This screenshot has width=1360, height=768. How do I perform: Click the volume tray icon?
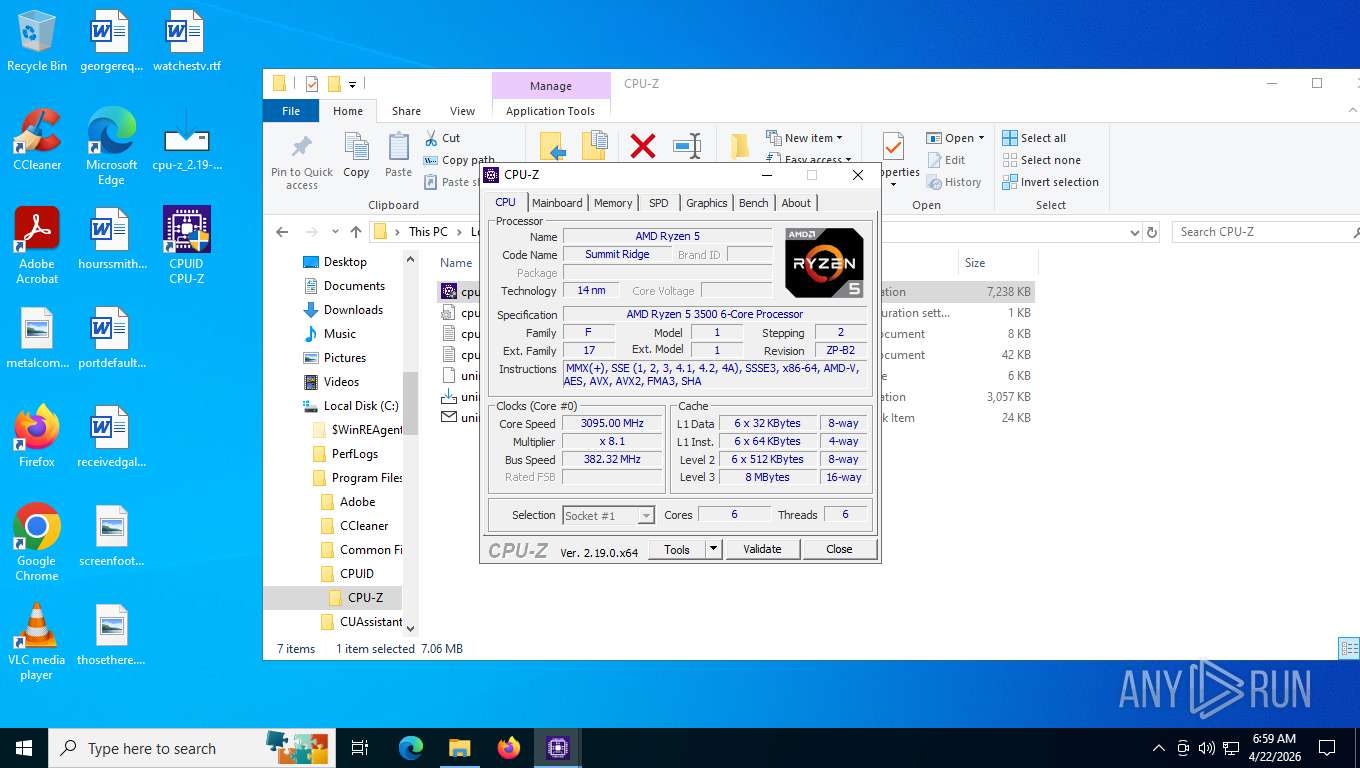pyautogui.click(x=1206, y=748)
